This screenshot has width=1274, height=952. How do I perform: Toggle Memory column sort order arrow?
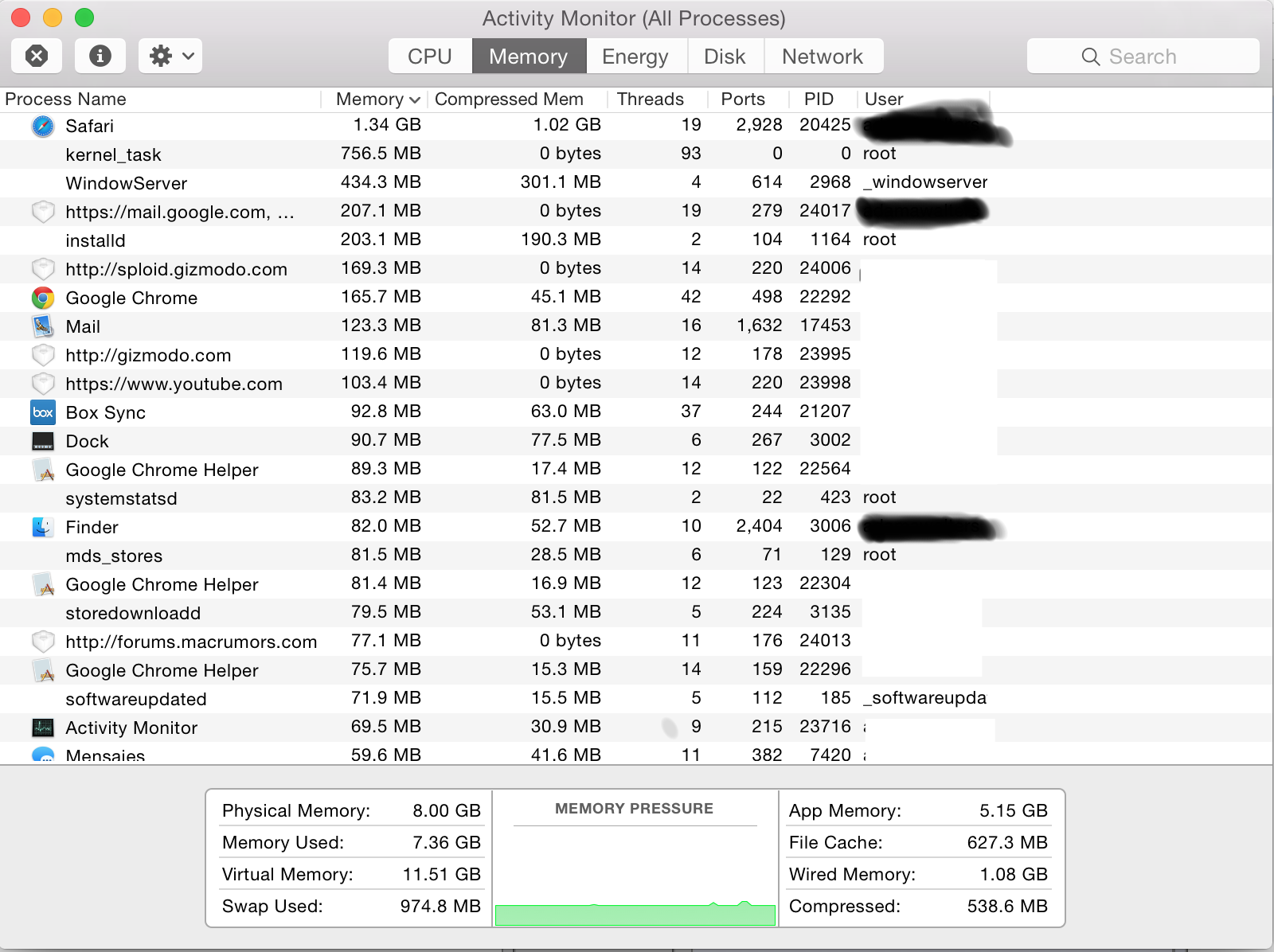point(415,100)
